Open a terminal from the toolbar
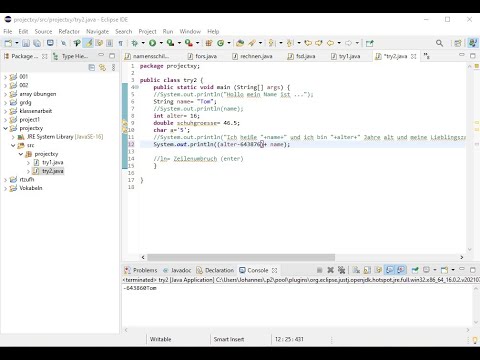 pyautogui.click(x=50, y=43)
